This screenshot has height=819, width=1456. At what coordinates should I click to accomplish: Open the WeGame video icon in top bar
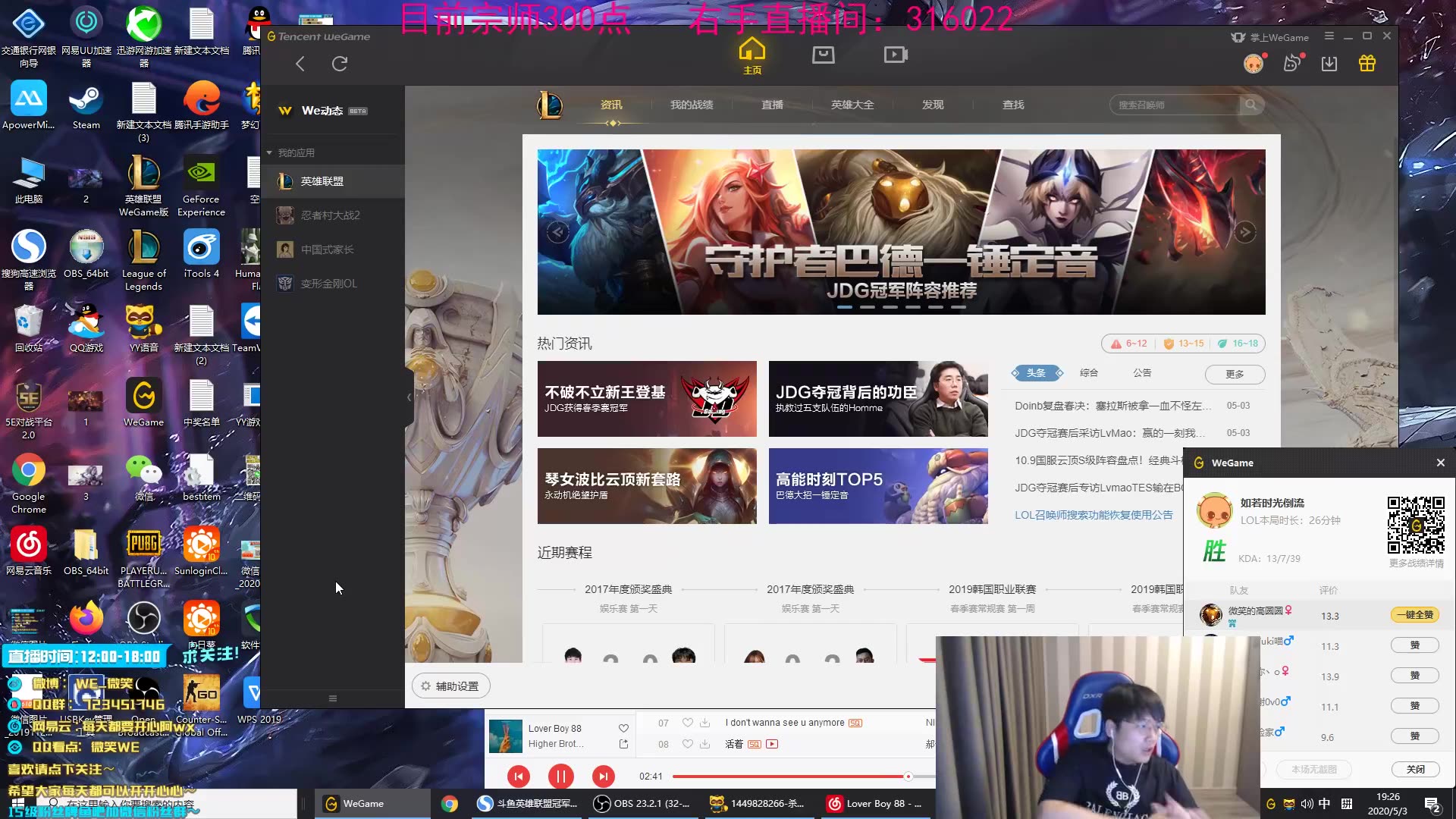(x=896, y=55)
